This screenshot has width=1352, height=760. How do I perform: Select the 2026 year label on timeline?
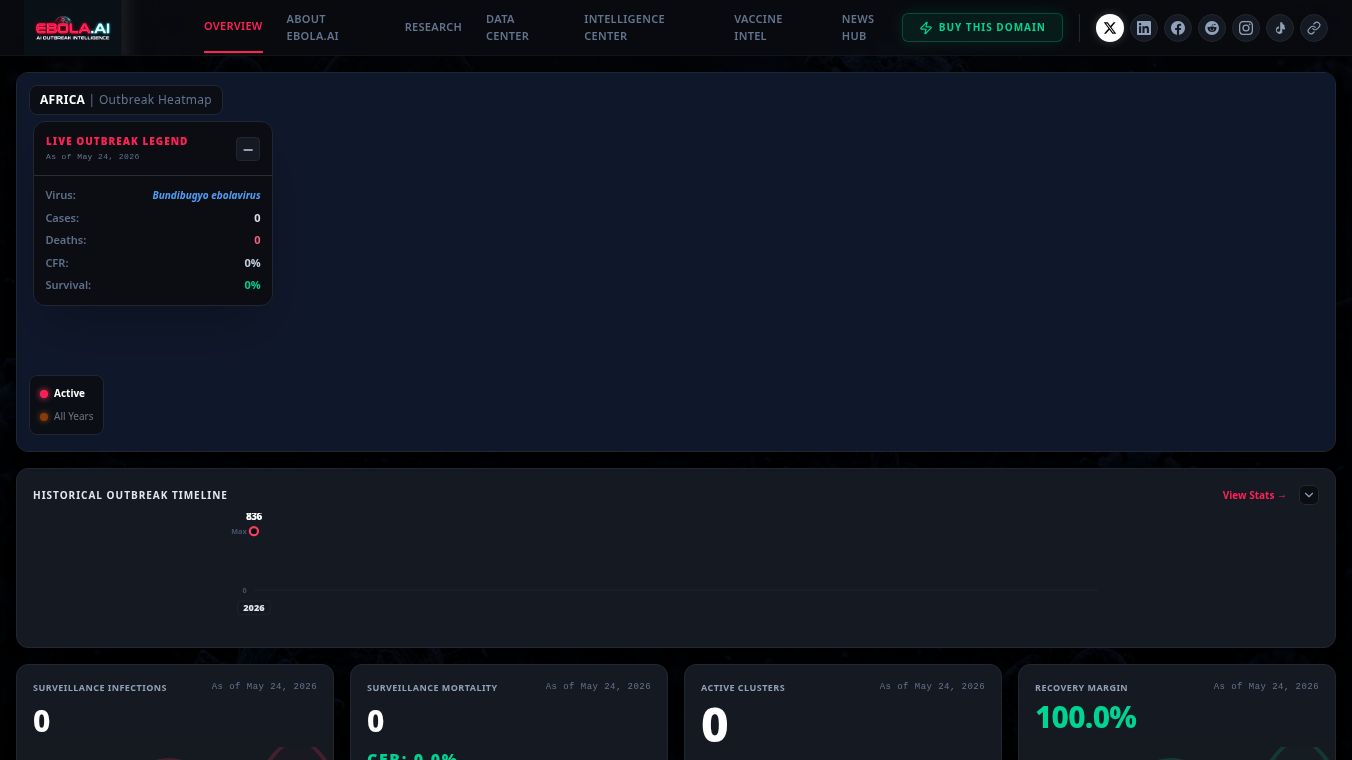pyautogui.click(x=254, y=608)
